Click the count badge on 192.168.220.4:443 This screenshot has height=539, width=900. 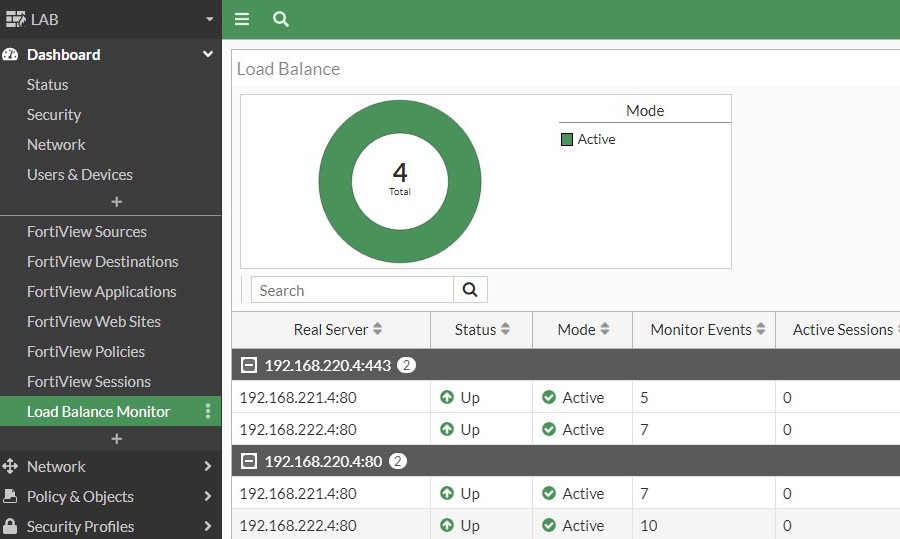point(406,365)
